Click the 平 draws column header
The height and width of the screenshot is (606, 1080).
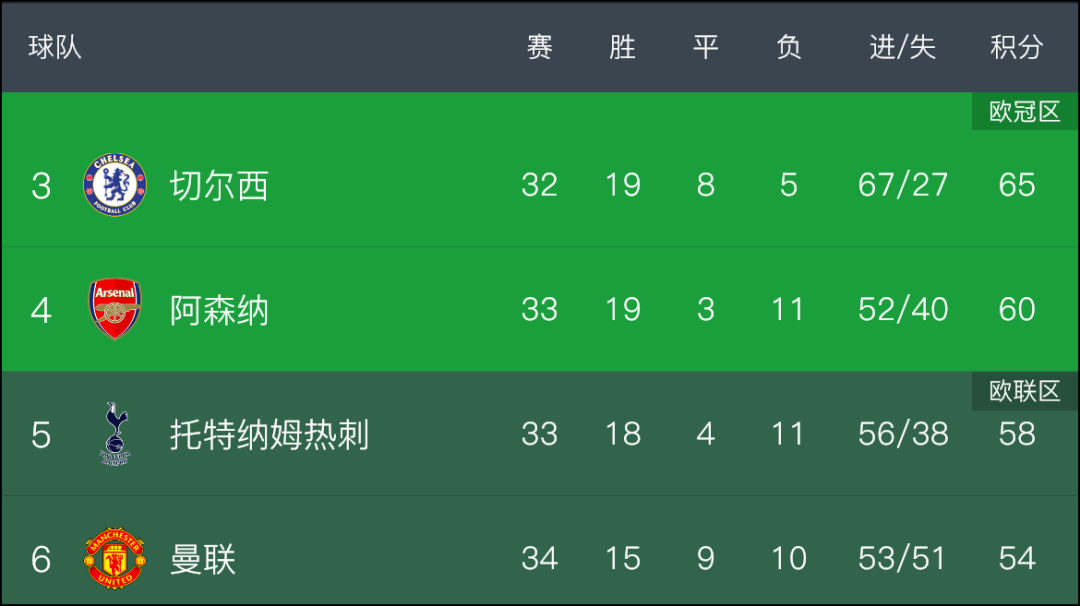point(706,48)
